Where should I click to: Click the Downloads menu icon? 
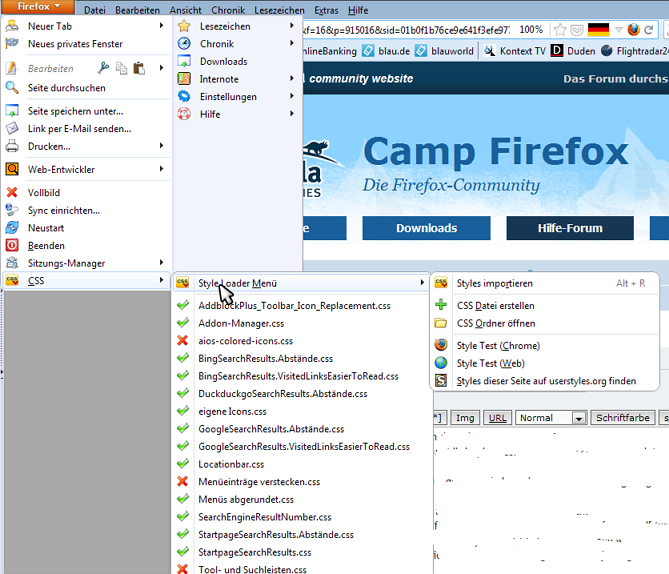pos(184,61)
